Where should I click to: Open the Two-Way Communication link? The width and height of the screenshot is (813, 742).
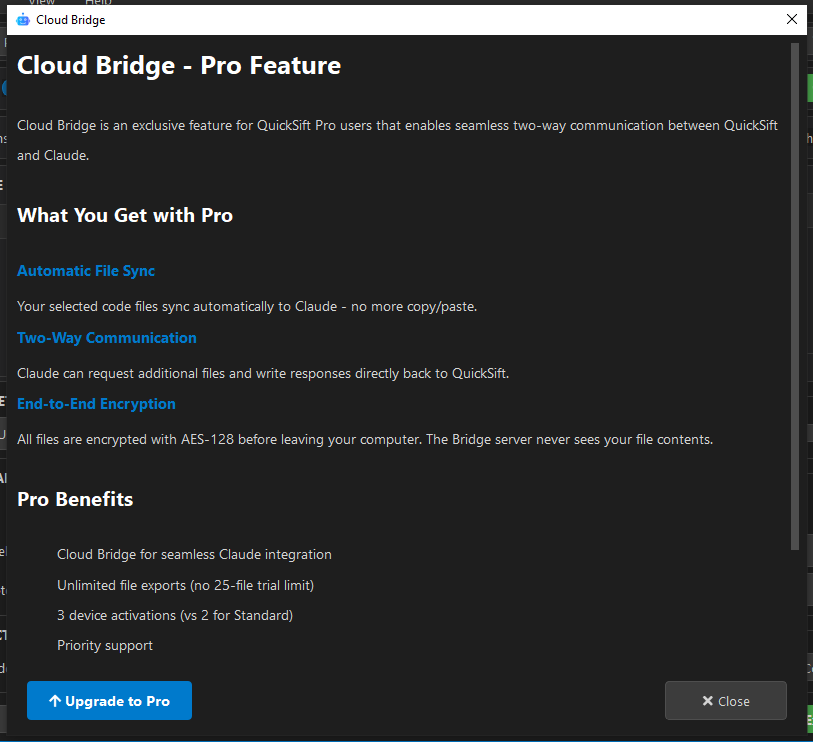(106, 338)
